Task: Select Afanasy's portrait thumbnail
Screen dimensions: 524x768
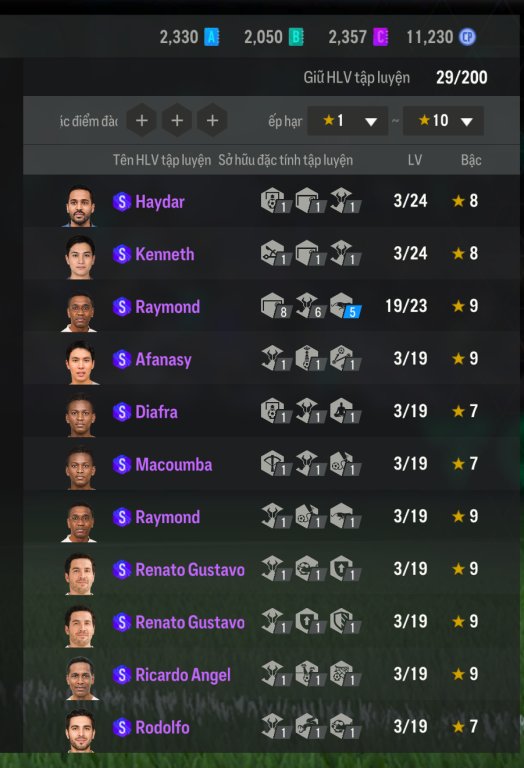Action: pos(80,362)
